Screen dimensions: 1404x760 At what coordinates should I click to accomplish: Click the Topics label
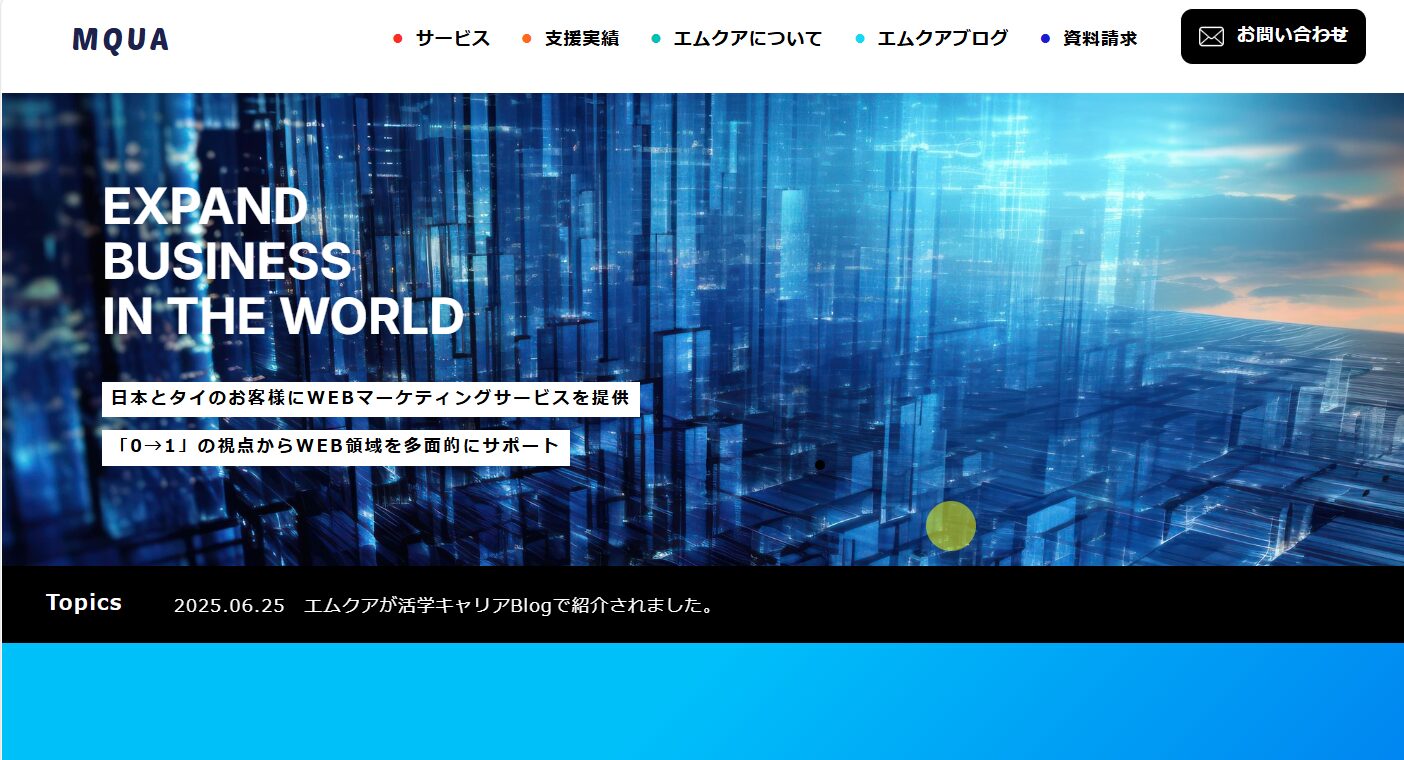click(x=84, y=603)
